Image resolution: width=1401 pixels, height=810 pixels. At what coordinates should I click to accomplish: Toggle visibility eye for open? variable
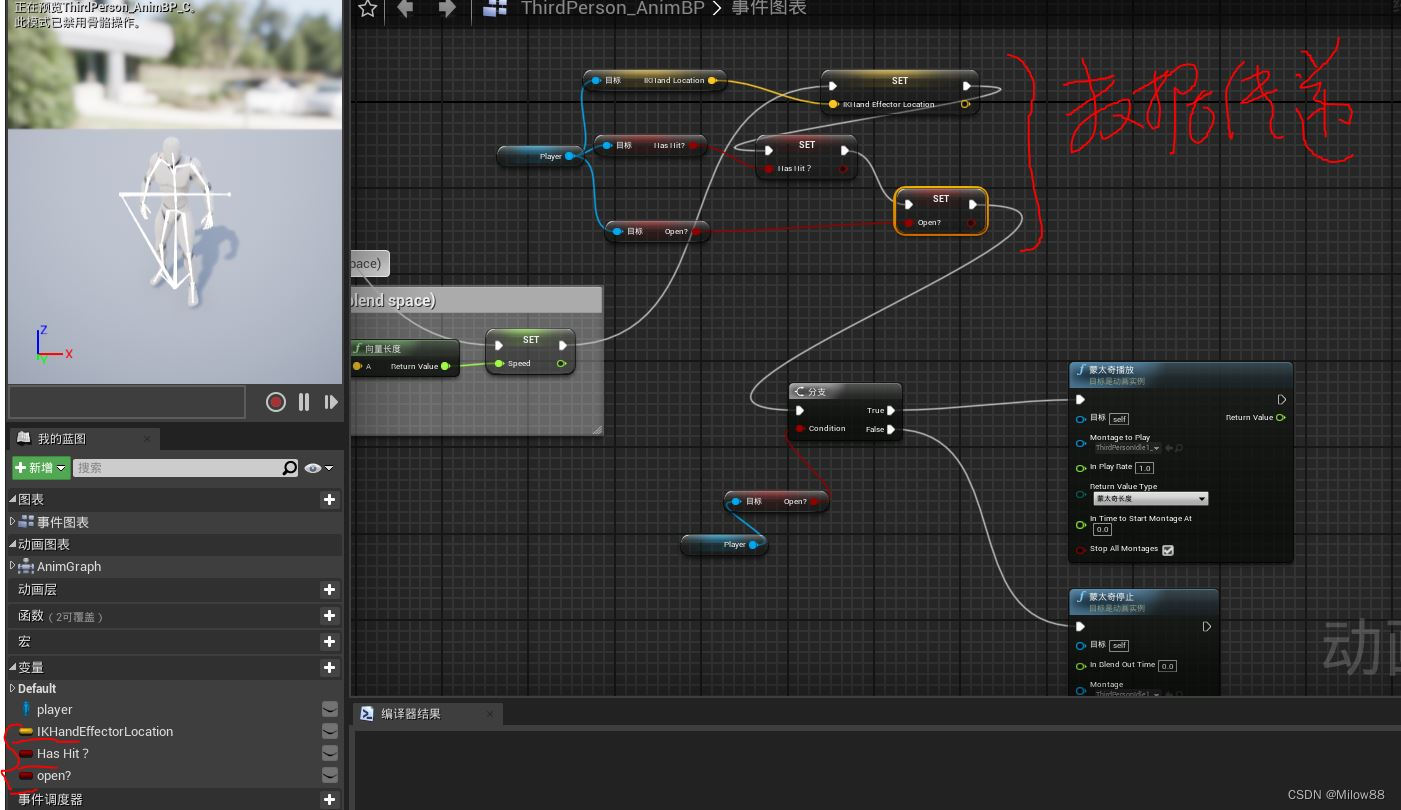(x=329, y=776)
